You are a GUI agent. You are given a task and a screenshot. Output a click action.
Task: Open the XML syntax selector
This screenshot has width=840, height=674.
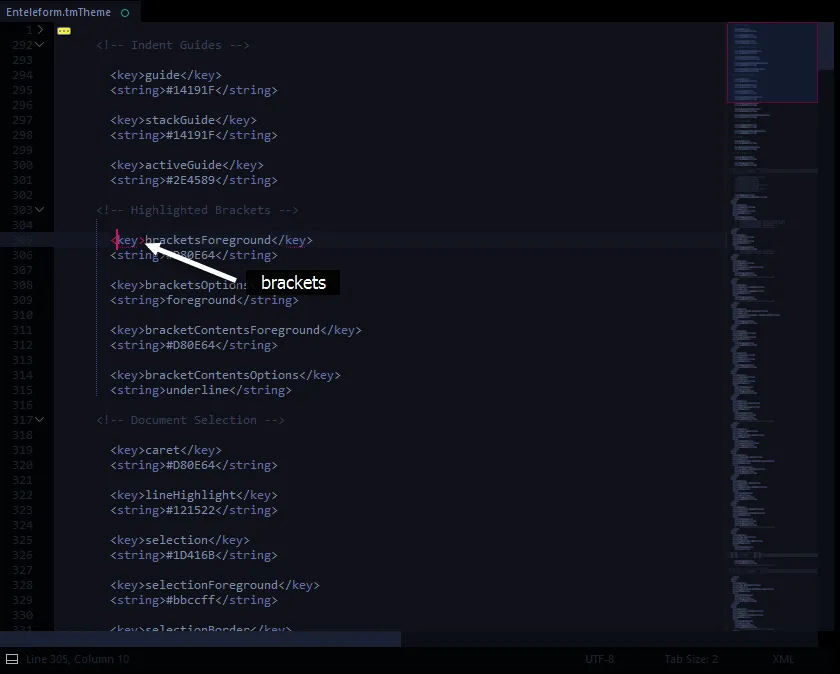783,659
